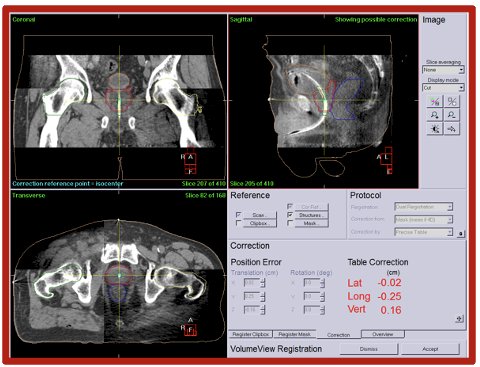
Task: Click the Coronal CT image view
Action: tap(119, 101)
